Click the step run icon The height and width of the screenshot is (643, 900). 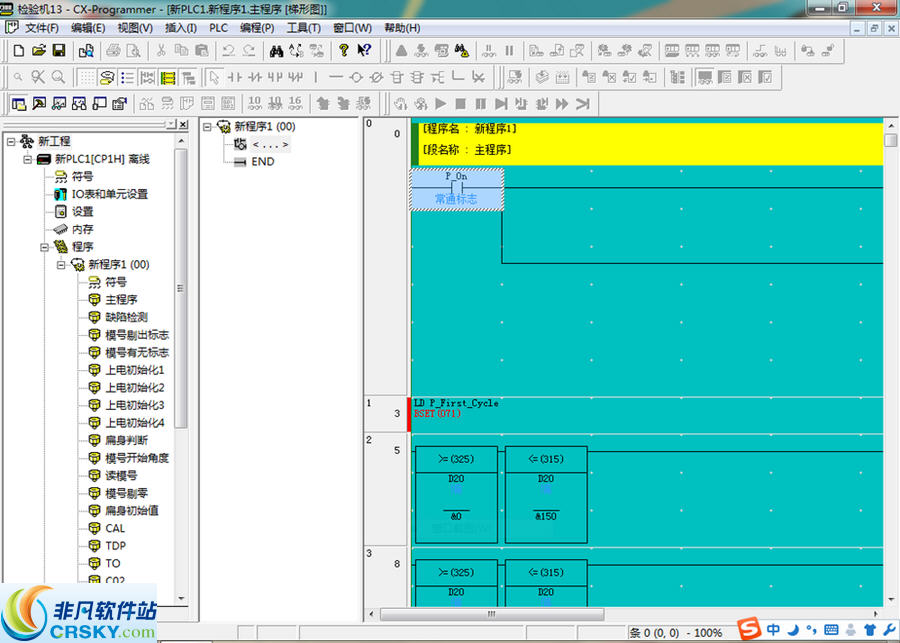tap(501, 104)
